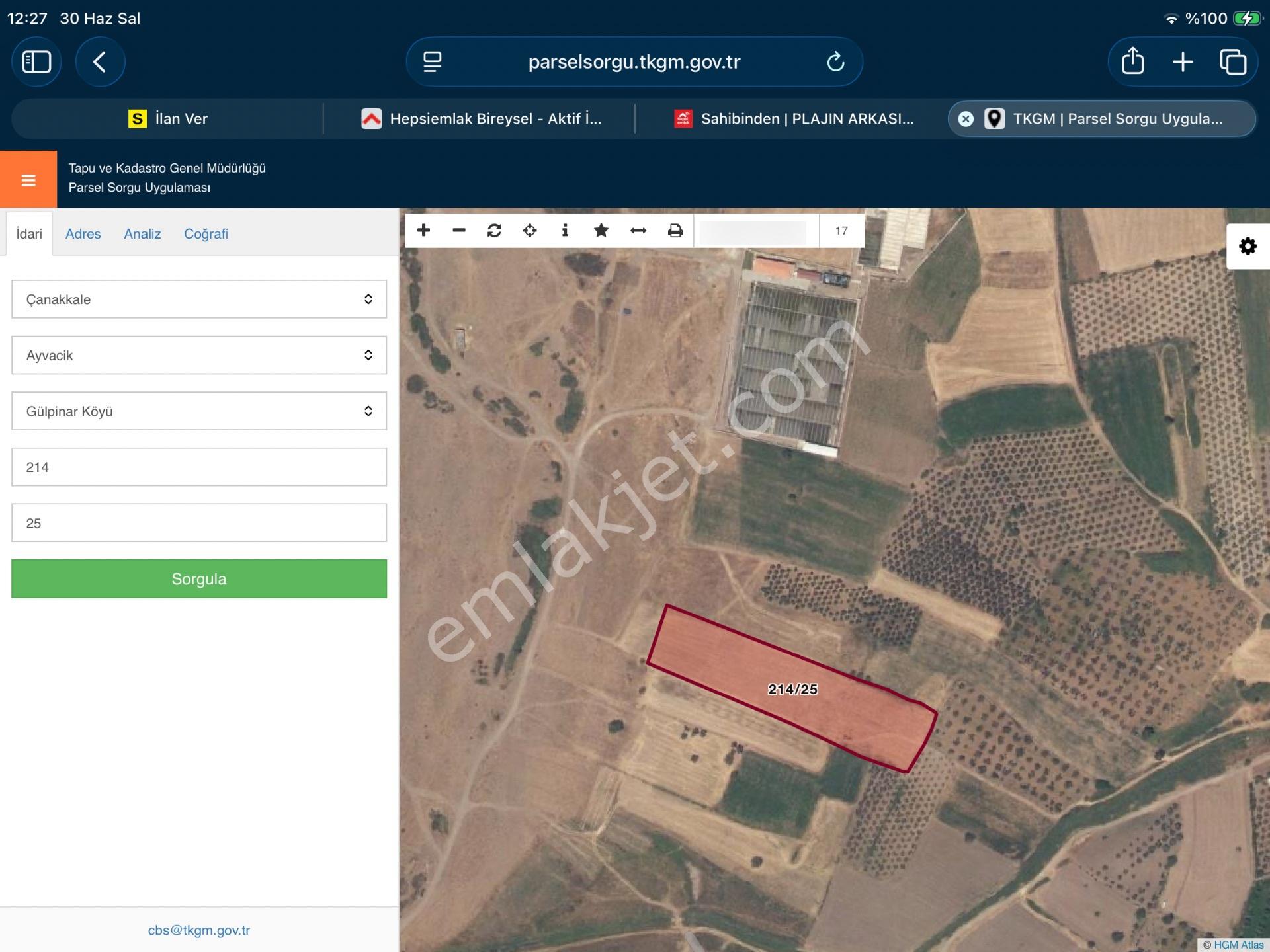Switch to Sahibinden PLAJIN ARKASI tab
The height and width of the screenshot is (952, 1270).
coord(793,119)
